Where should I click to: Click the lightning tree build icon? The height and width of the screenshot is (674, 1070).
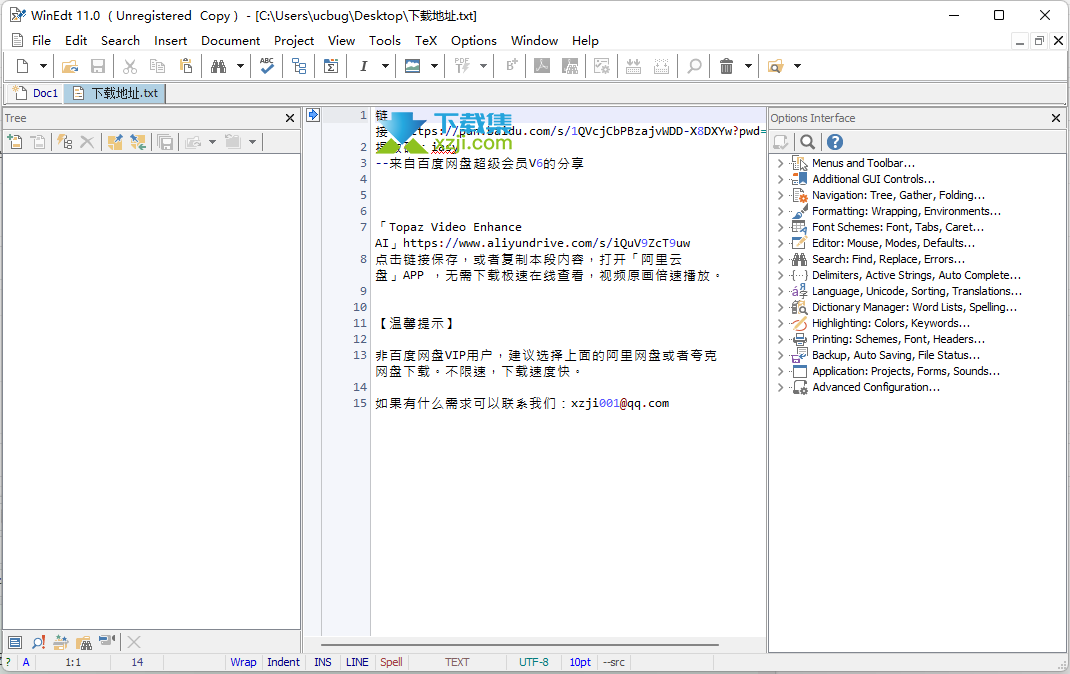(x=65, y=142)
